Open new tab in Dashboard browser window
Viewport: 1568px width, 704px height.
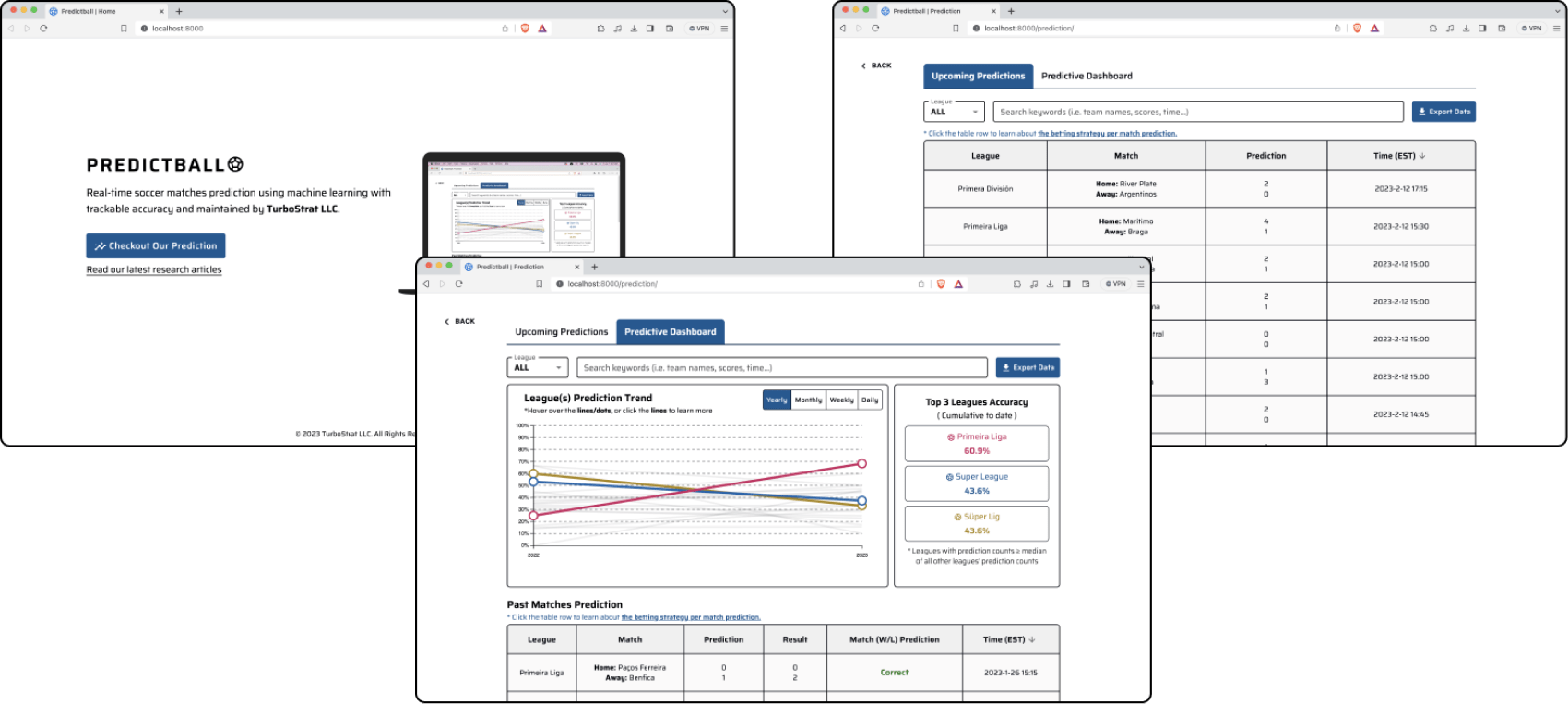[x=595, y=267]
